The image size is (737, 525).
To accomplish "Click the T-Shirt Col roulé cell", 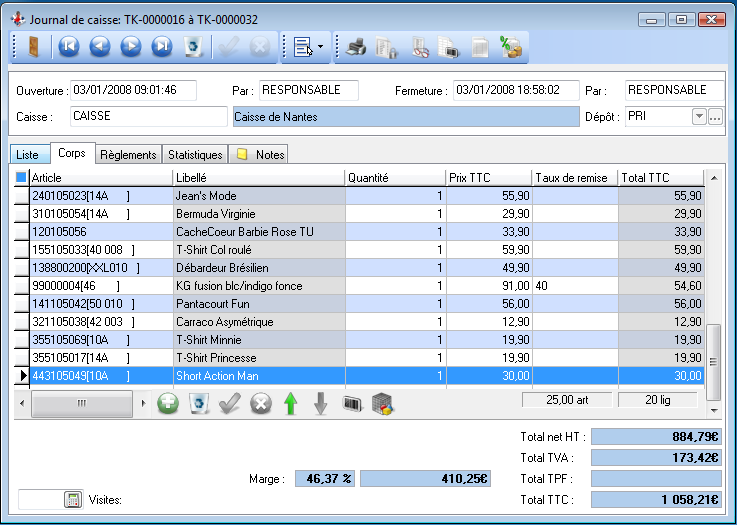I will [259, 250].
